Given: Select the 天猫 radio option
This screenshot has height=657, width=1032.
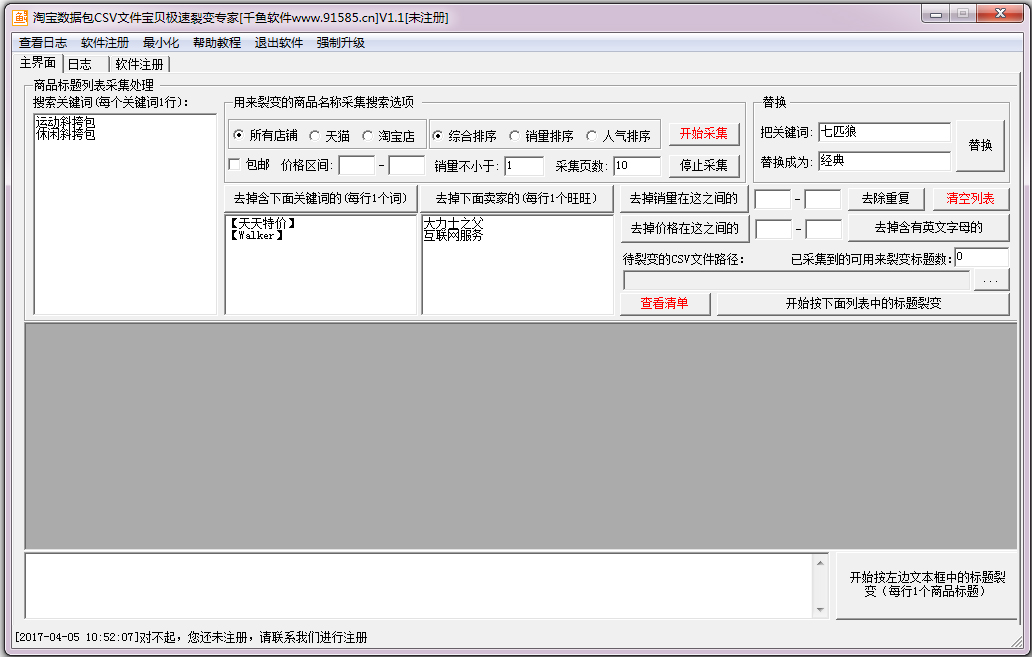Looking at the screenshot, I should tap(315, 136).
